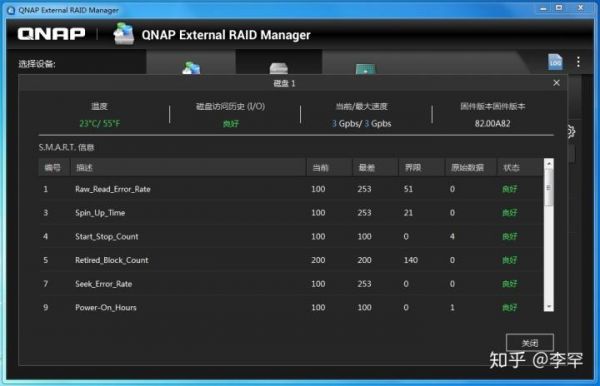Image resolution: width=600 pixels, height=386 pixels.
Task: Click the 选择设备 label
Action: tap(37, 64)
